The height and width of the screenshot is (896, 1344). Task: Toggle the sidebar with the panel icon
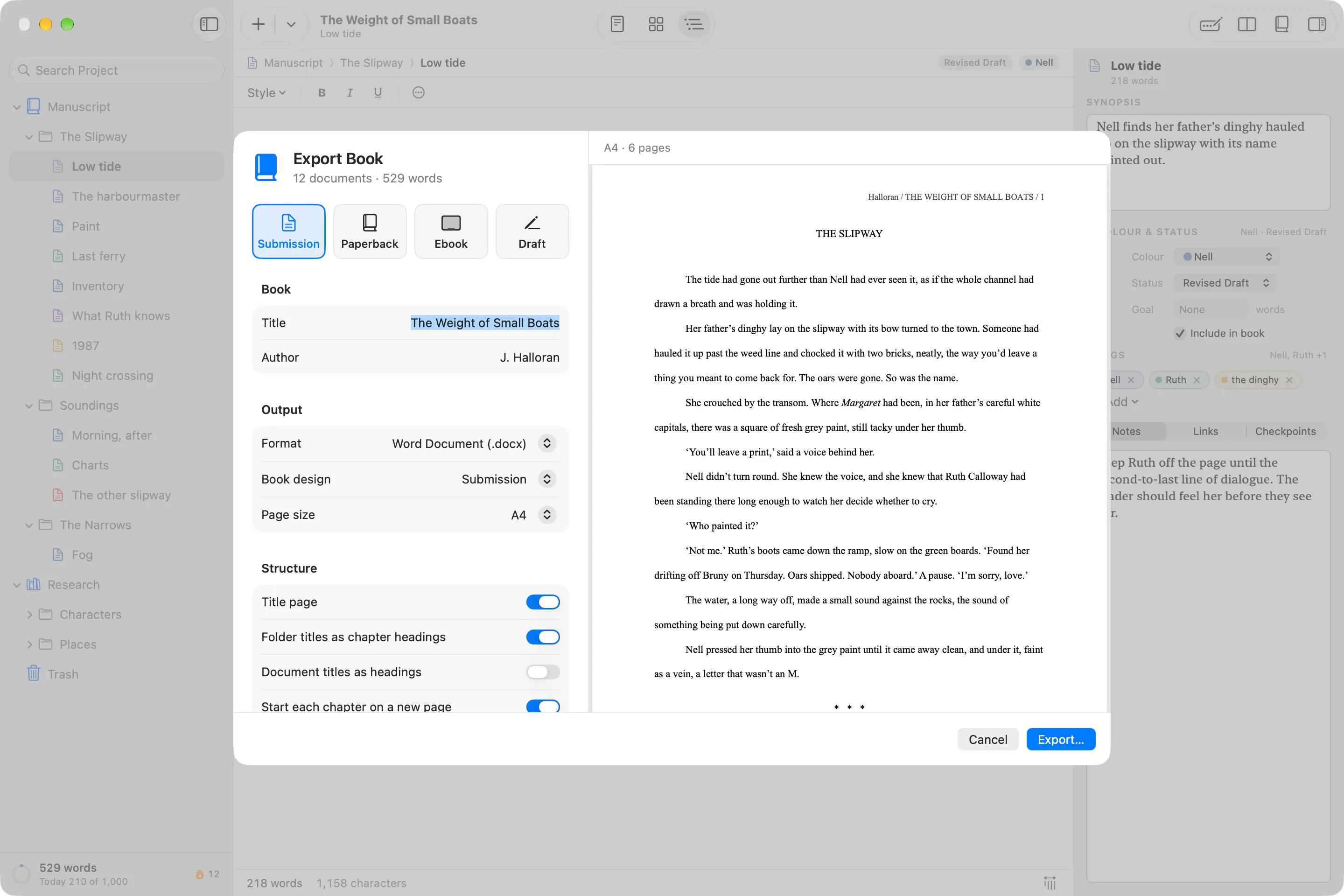pos(209,24)
